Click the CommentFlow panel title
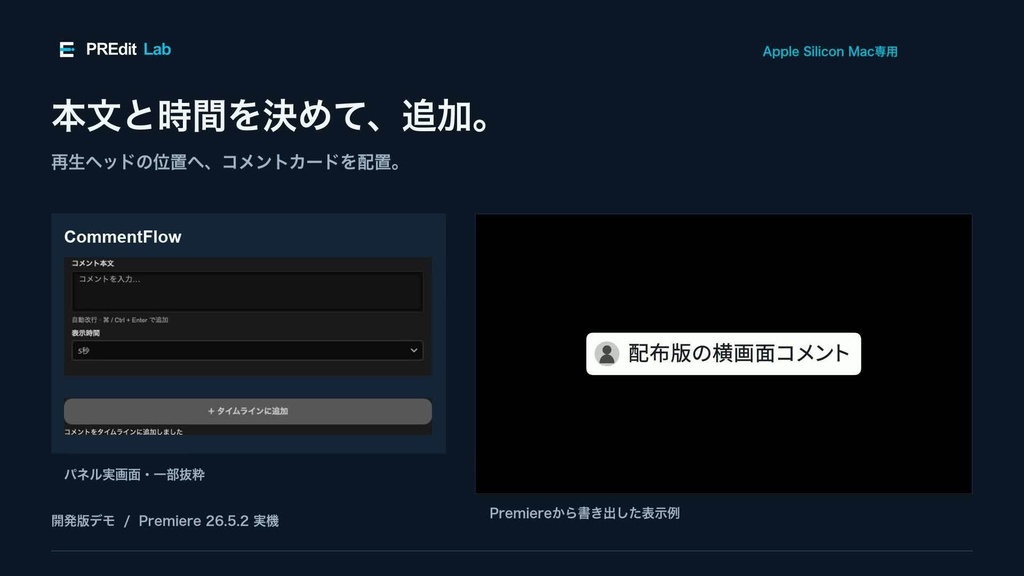 point(123,237)
